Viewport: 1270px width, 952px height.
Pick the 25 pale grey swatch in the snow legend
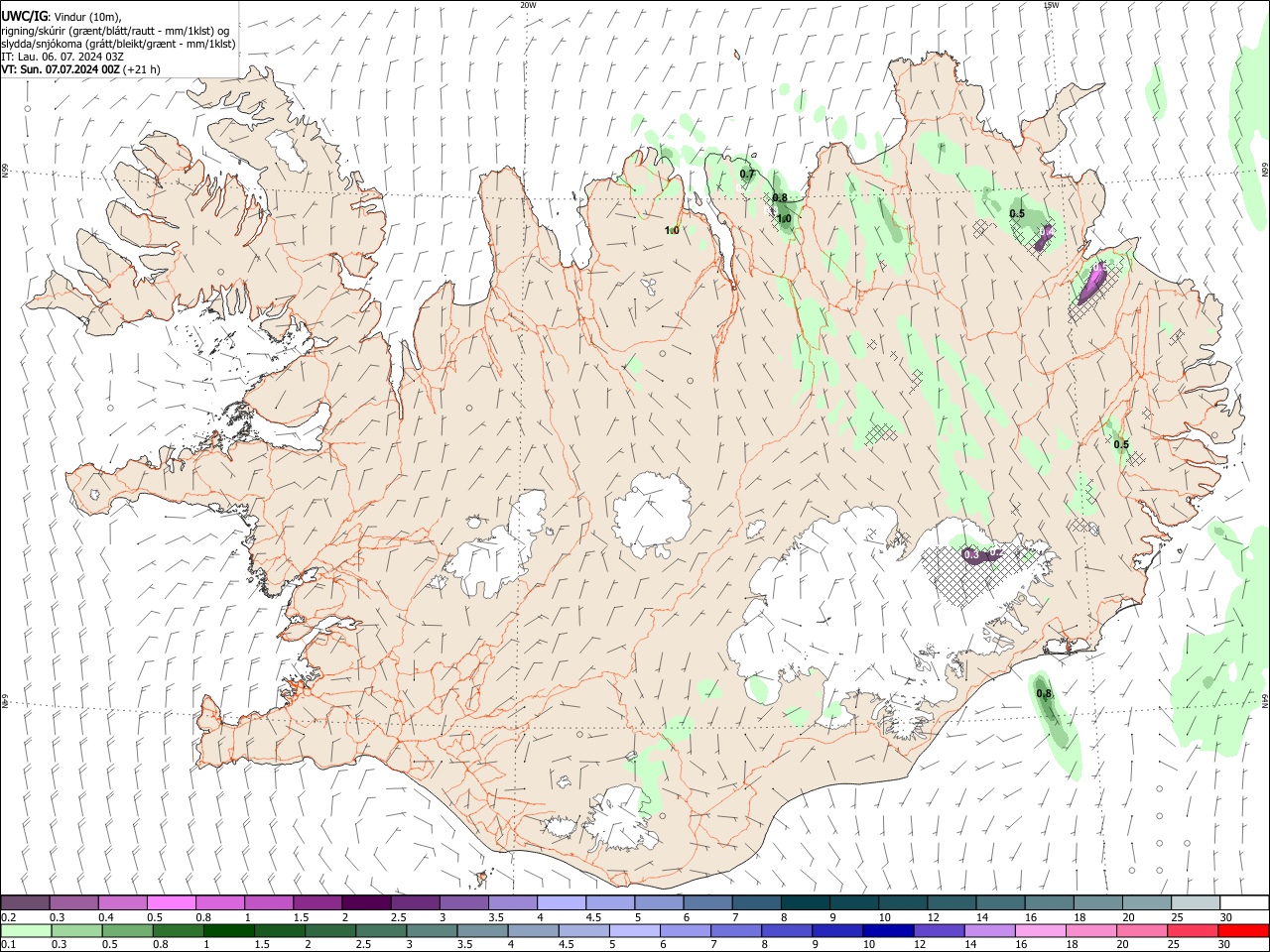point(1196,902)
